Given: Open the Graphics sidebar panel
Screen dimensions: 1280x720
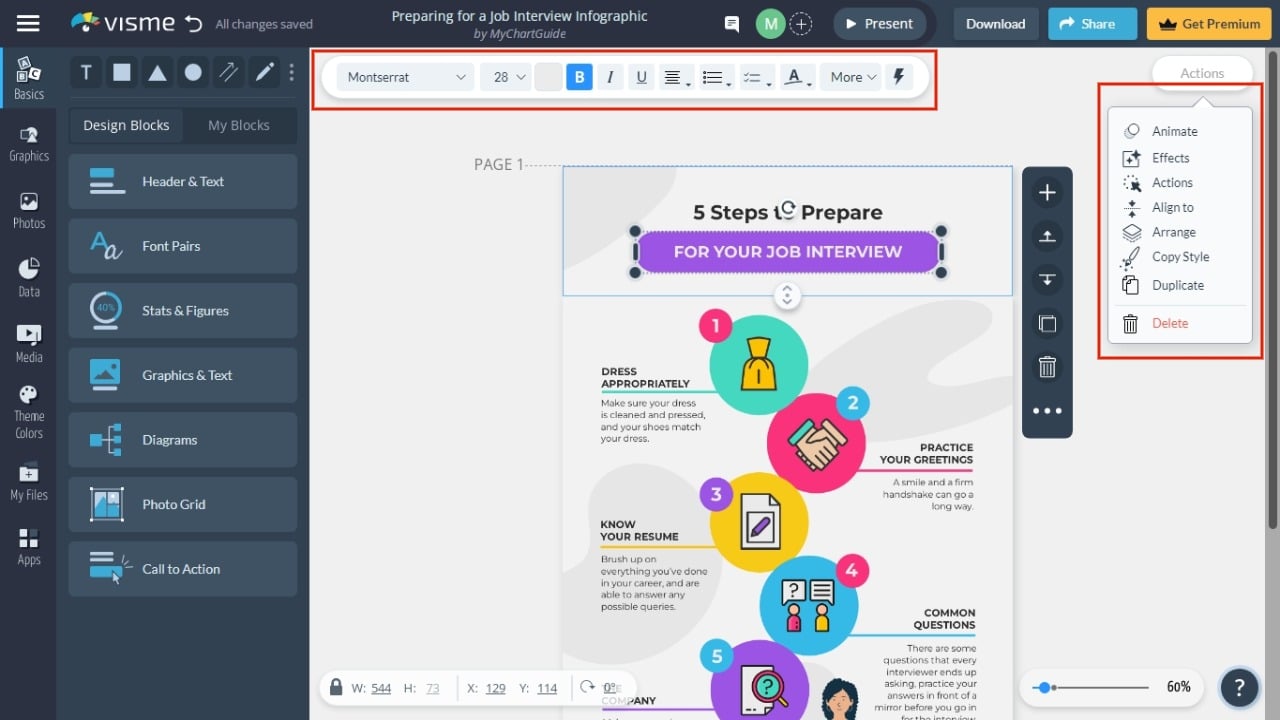Looking at the screenshot, I should [28, 144].
